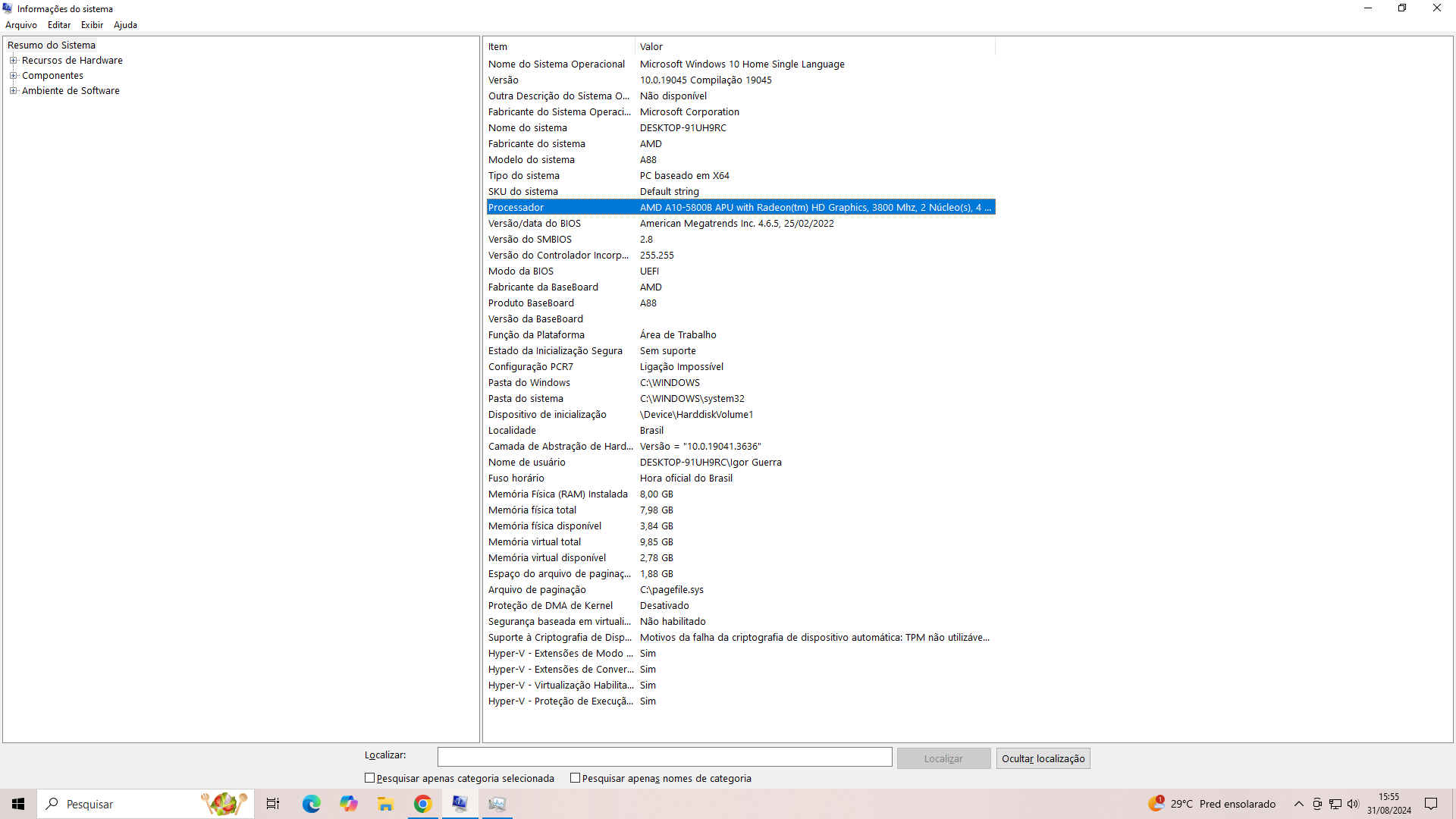Click the battery/power tray icon
This screenshot has height=819, width=1456.
coord(1317,804)
